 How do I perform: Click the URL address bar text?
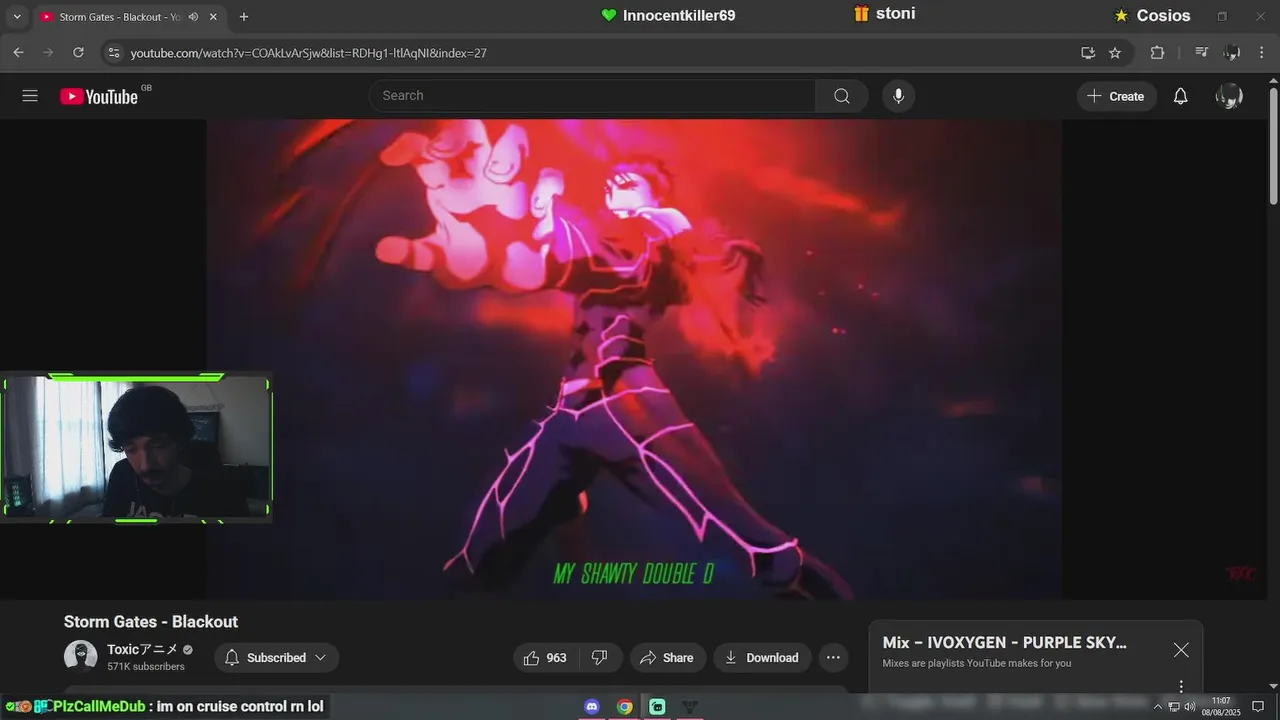click(309, 53)
